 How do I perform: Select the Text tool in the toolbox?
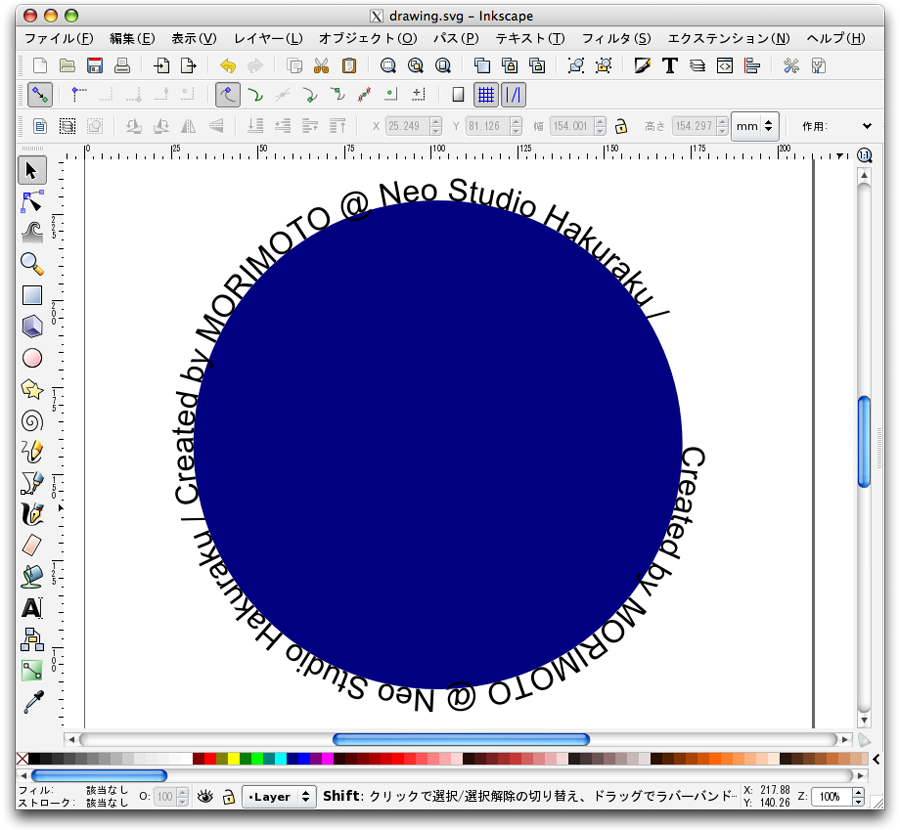[x=32, y=608]
